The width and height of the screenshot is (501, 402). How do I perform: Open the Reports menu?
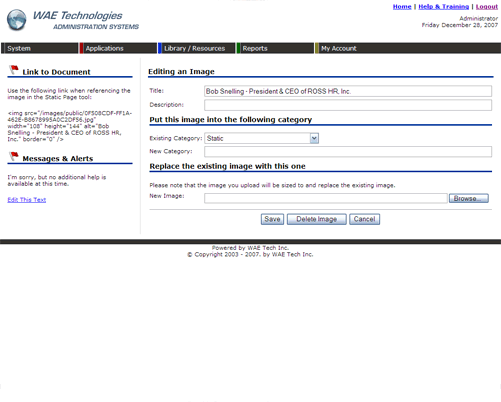275,48
